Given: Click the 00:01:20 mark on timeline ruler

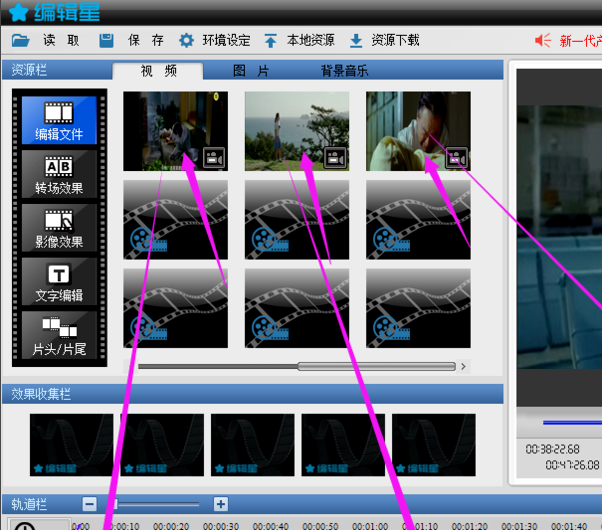Looking at the screenshot, I should [x=470, y=526].
